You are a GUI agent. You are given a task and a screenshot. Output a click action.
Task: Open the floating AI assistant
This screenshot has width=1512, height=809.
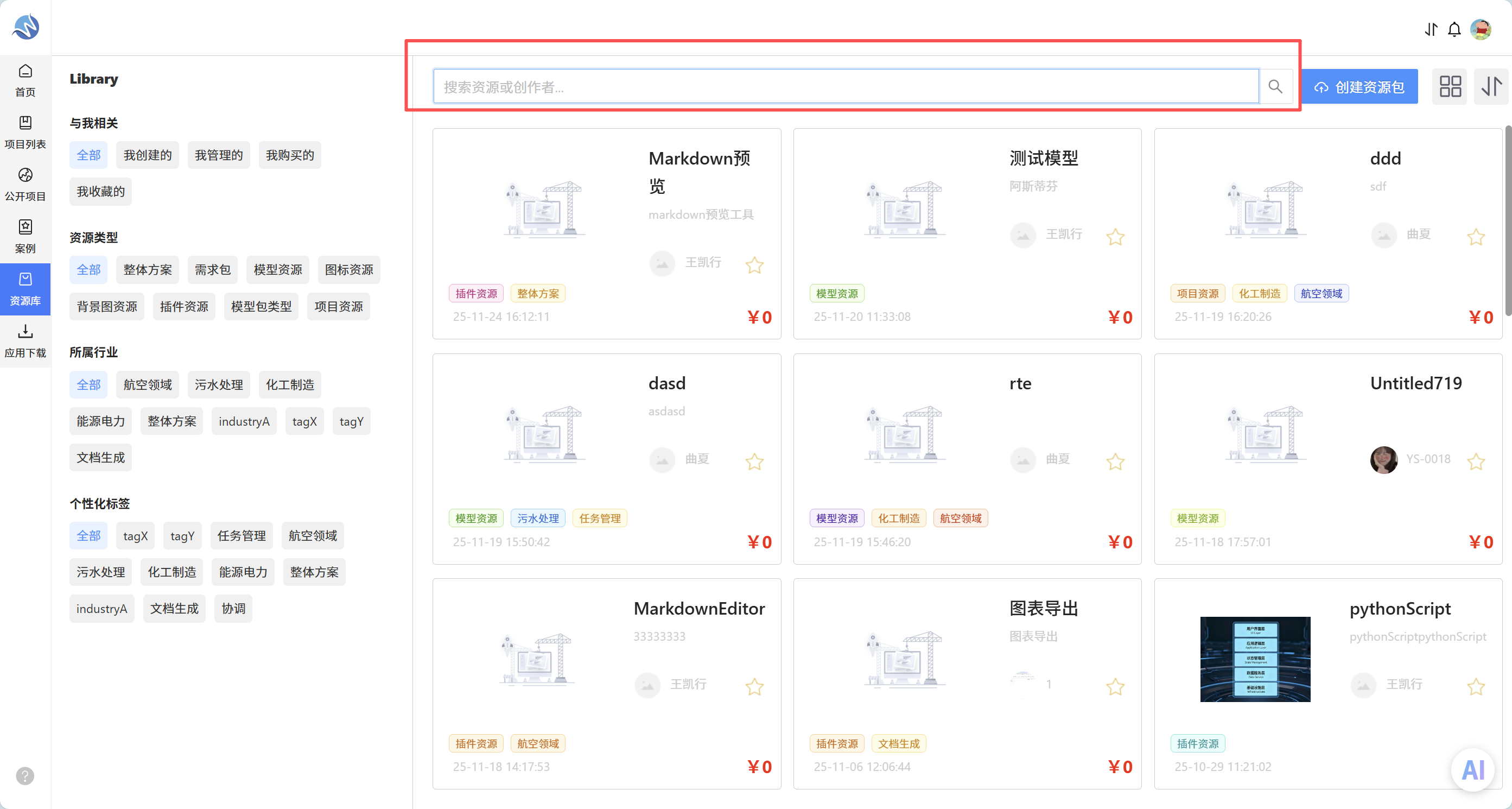click(1472, 770)
